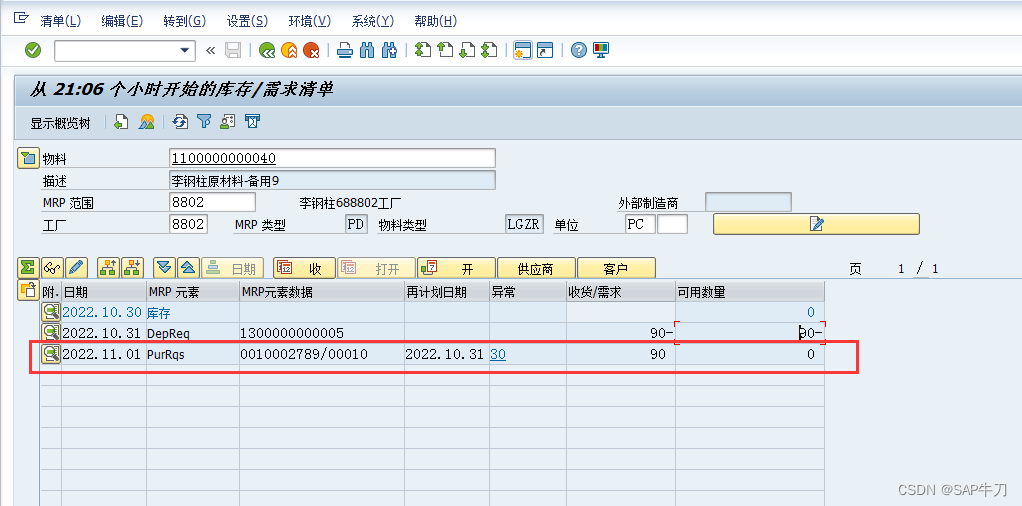Click the mountain sunrise icon in application toolbar
The image size is (1022, 506).
click(147, 122)
